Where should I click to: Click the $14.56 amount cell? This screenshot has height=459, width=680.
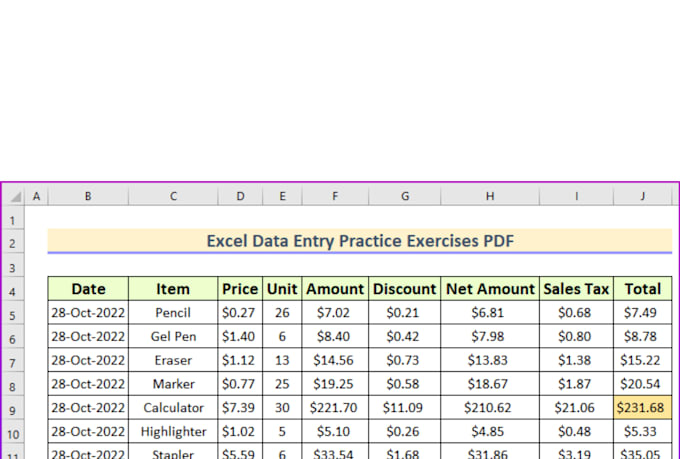click(x=335, y=360)
